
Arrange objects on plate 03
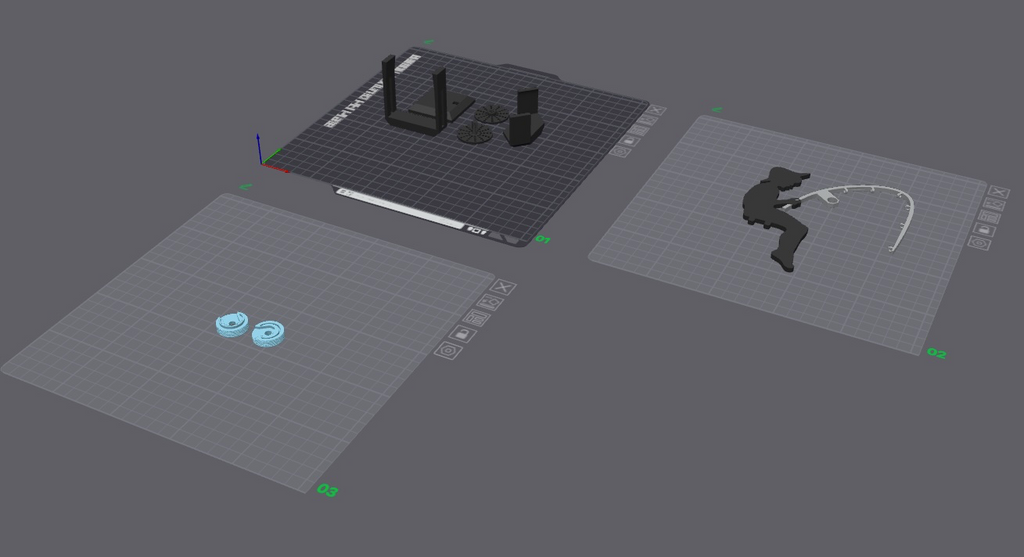coord(477,317)
